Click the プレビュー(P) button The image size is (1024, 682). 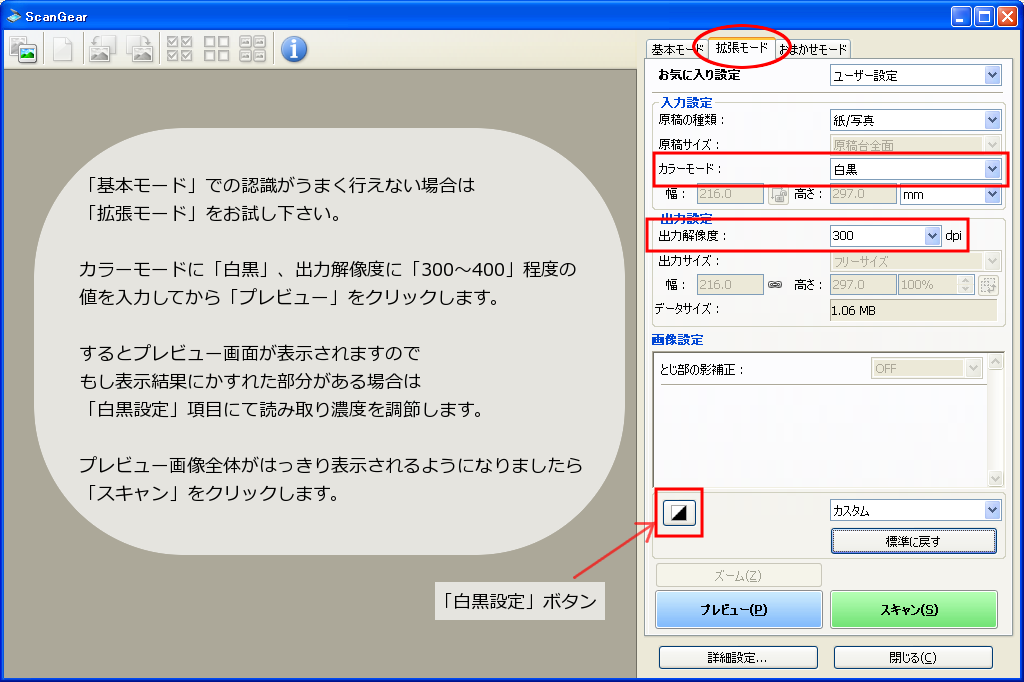click(738, 609)
